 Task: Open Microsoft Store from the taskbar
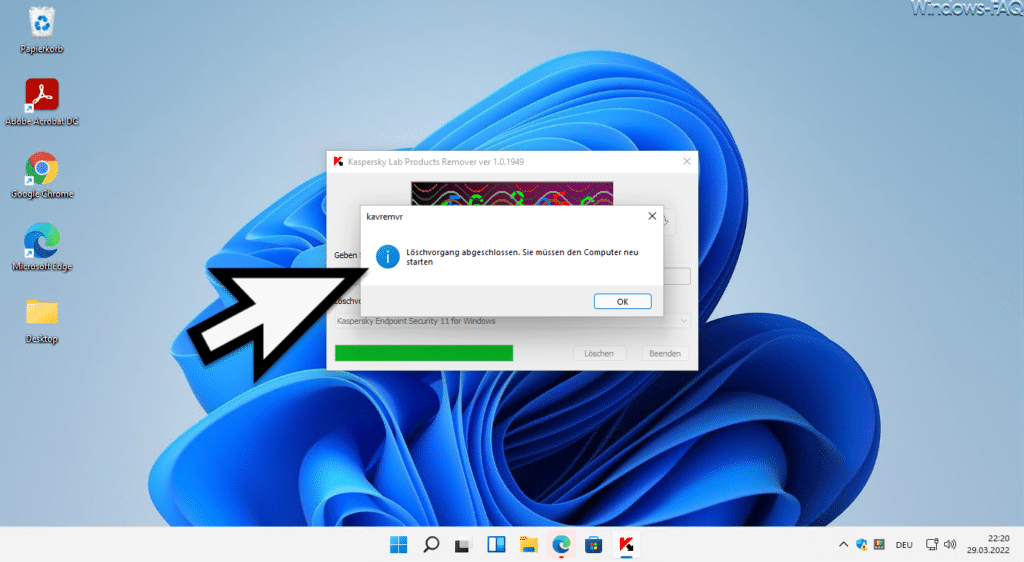tap(593, 544)
